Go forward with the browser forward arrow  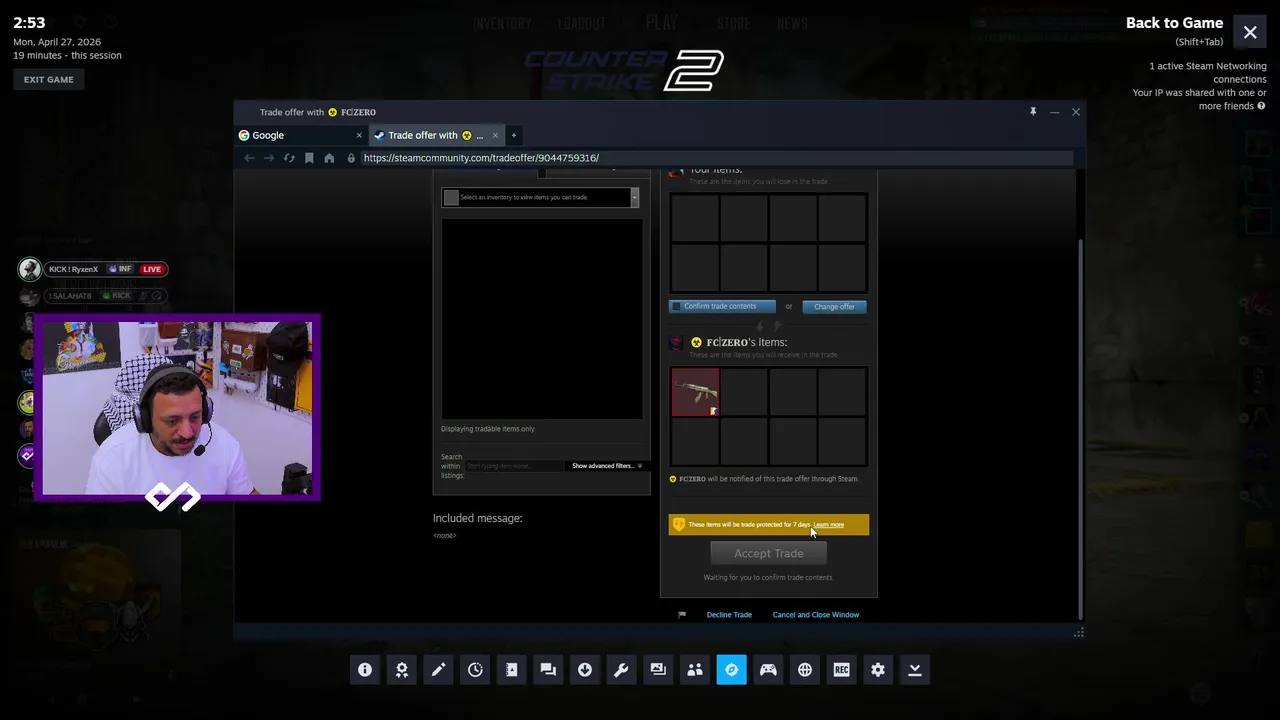point(269,158)
